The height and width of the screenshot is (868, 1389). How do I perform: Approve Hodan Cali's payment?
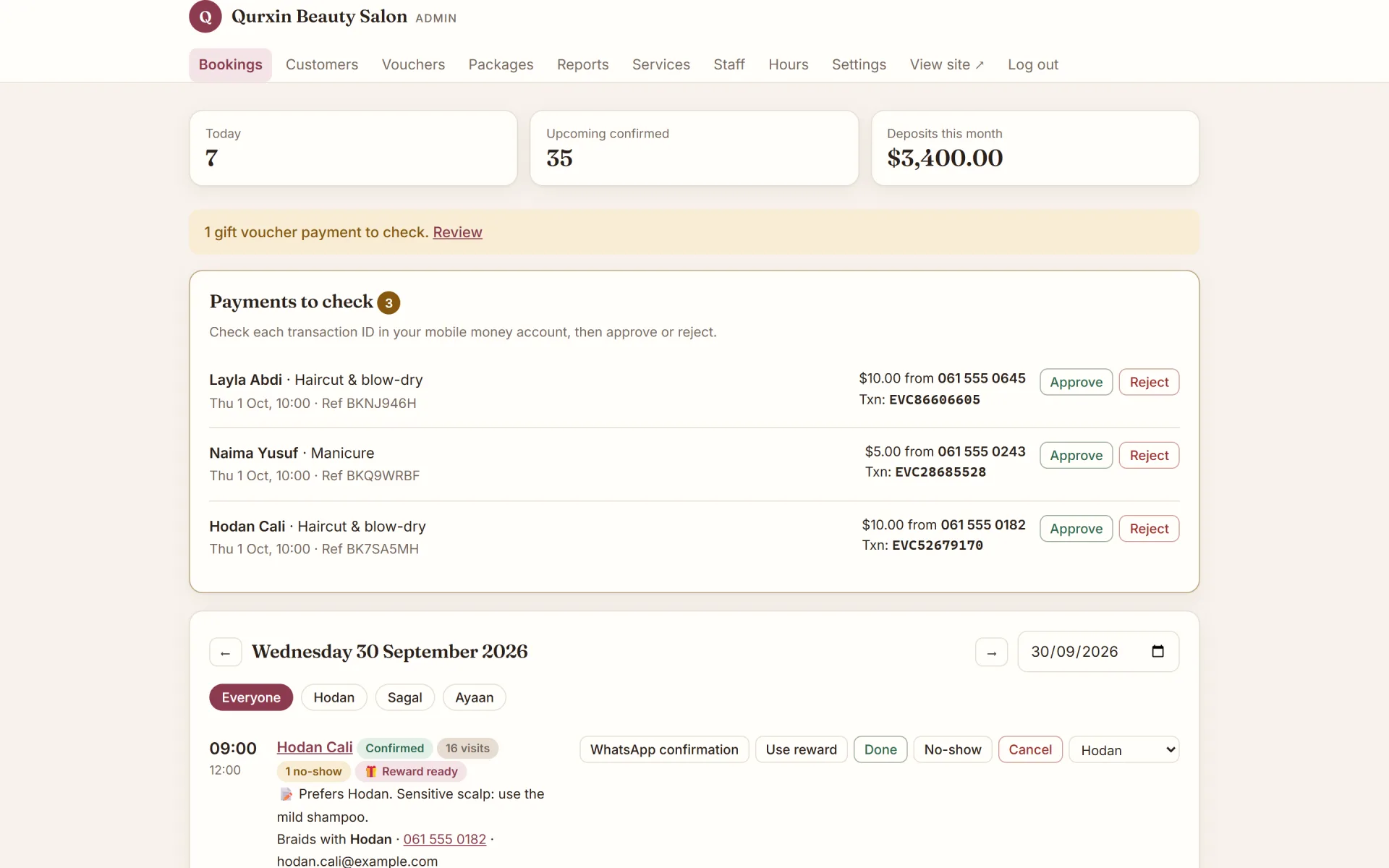[x=1076, y=529]
